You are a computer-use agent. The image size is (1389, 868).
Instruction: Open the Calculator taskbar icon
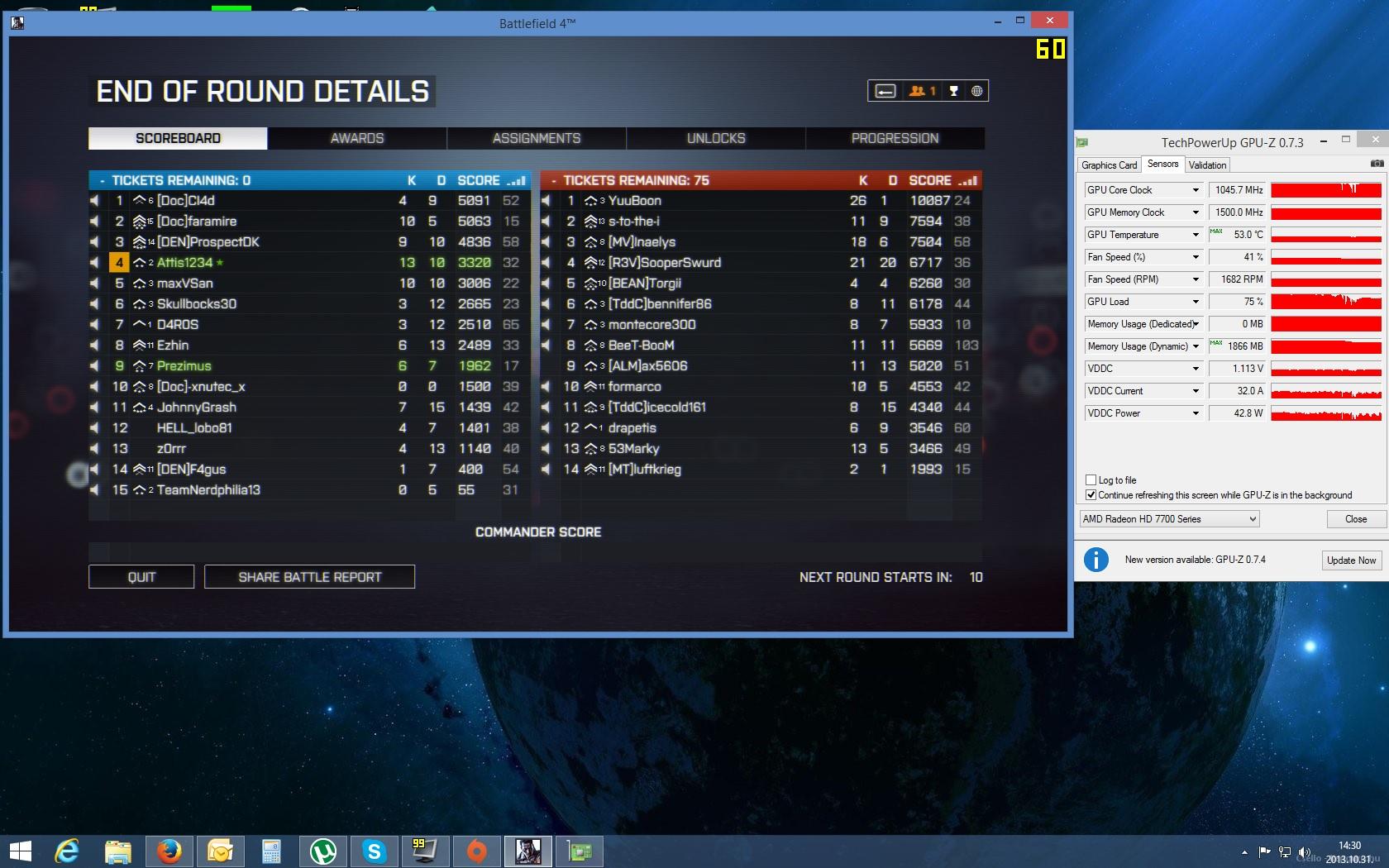[271, 851]
